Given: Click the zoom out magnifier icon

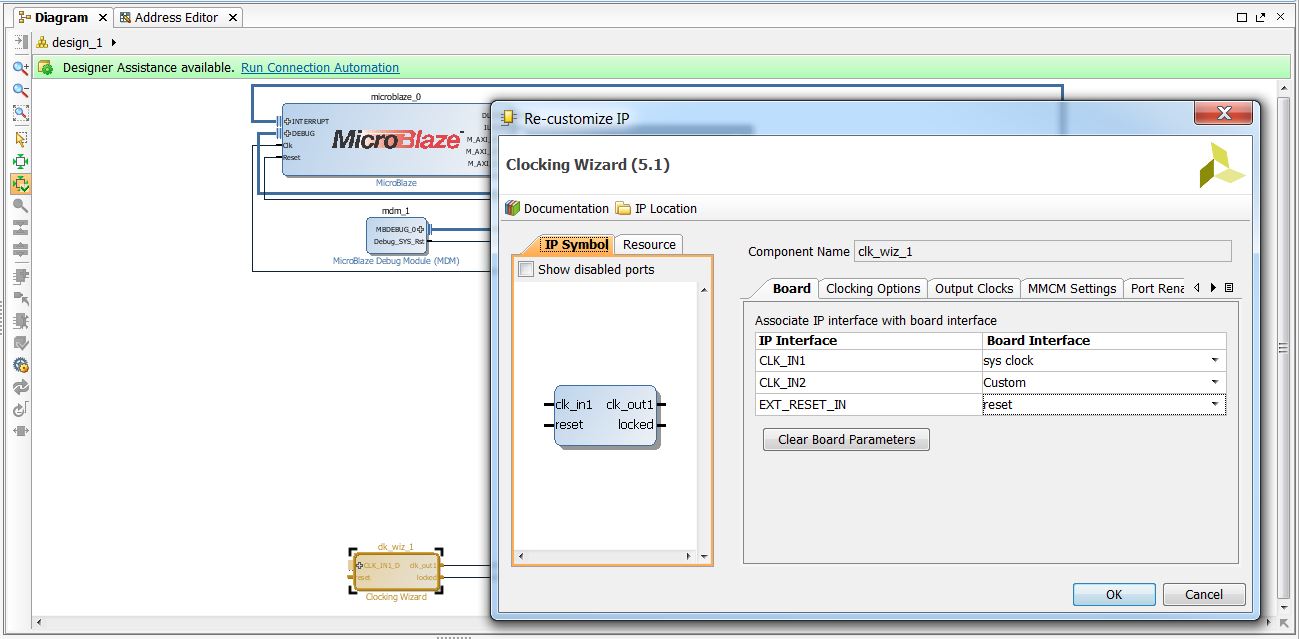Looking at the screenshot, I should [x=20, y=91].
